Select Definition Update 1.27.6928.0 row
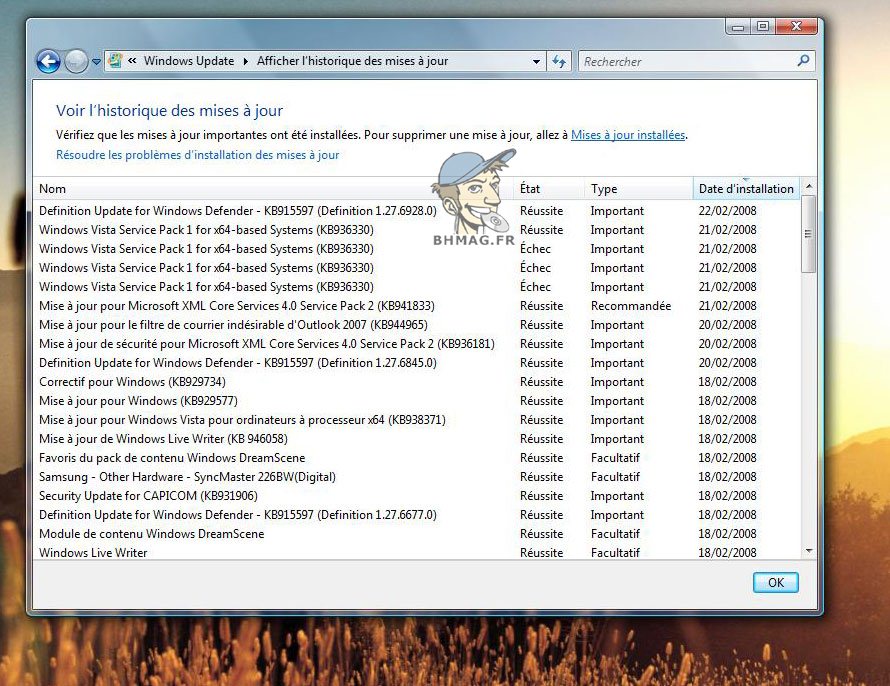This screenshot has width=890, height=686. (x=417, y=211)
